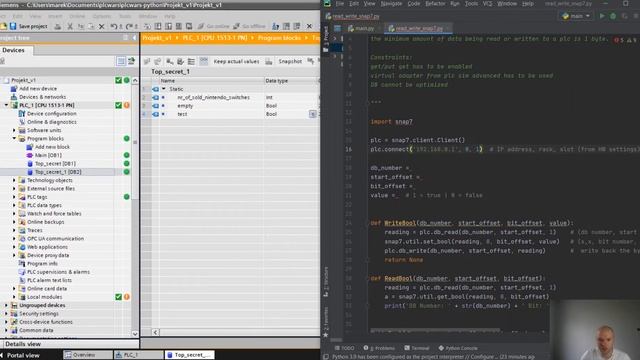Open Python Console tool window
Screen dimensions: 640x360
tap(458, 348)
